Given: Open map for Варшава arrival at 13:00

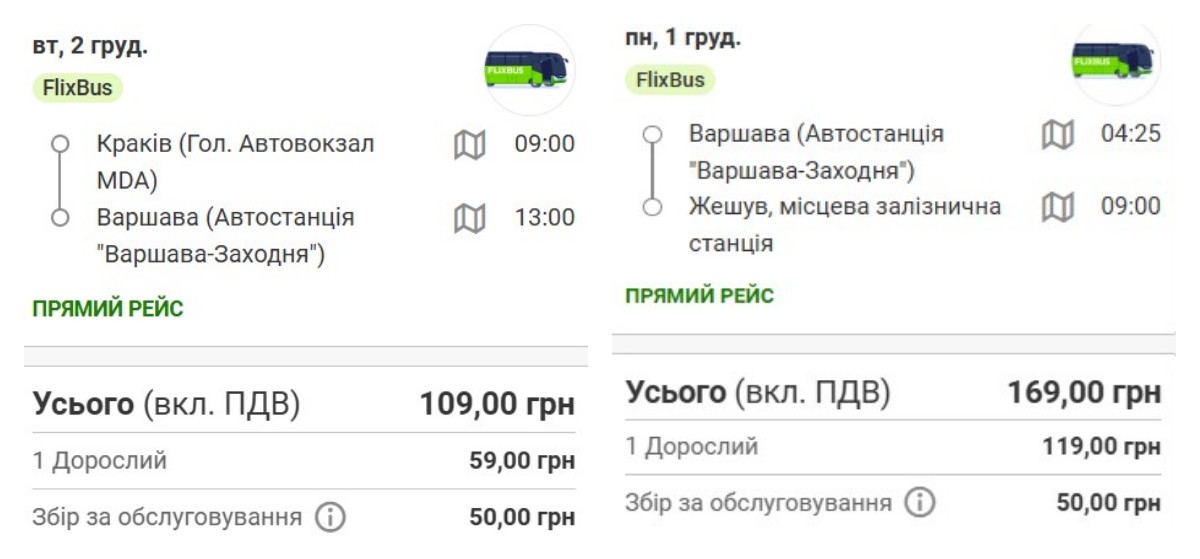Looking at the screenshot, I should [x=469, y=218].
